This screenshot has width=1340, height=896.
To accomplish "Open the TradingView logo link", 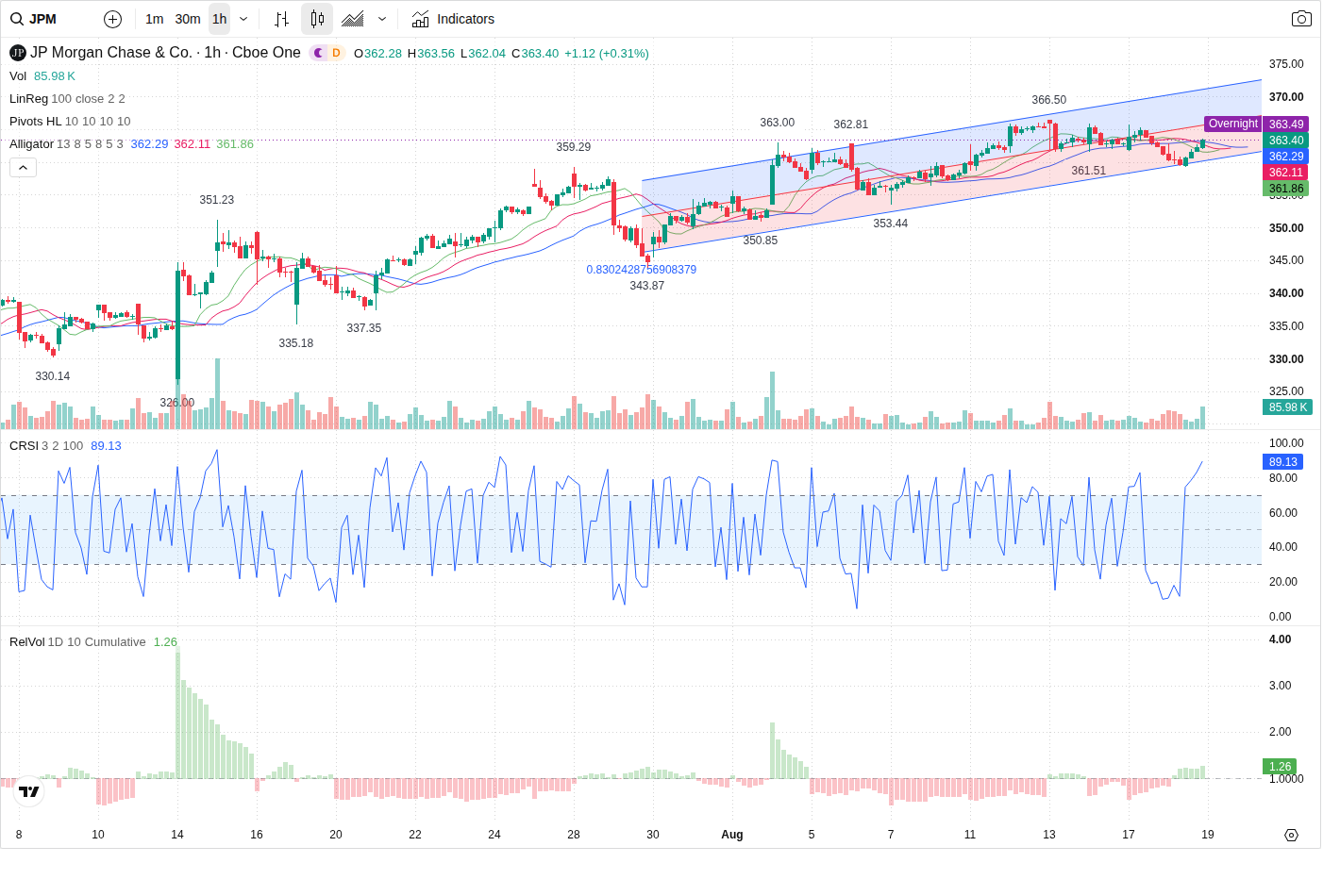I will click(29, 791).
